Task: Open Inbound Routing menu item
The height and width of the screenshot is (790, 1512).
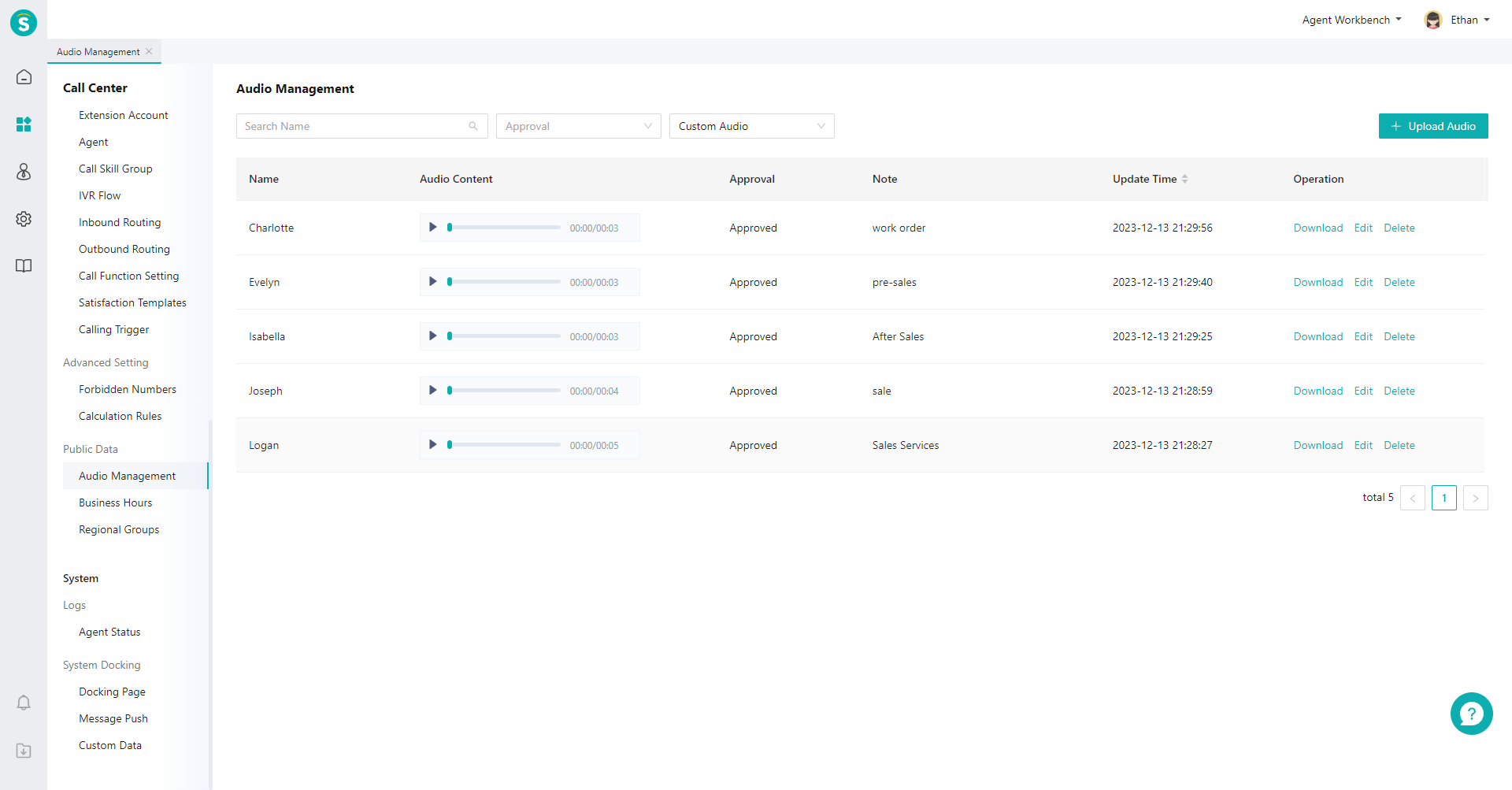Action: point(120,222)
